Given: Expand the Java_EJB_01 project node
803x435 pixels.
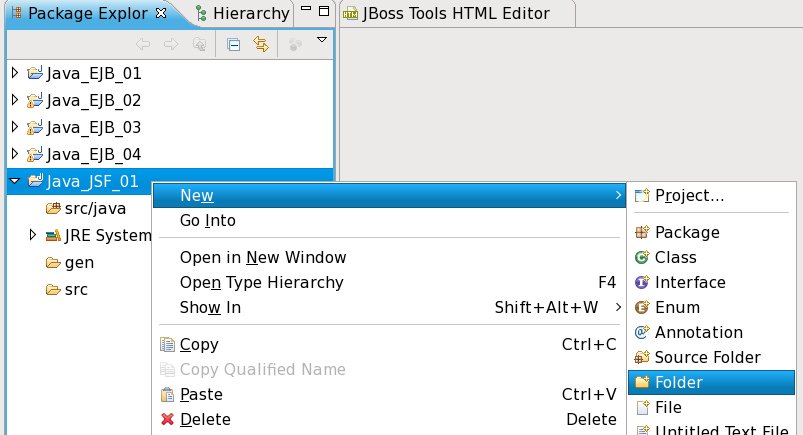Looking at the screenshot, I should pyautogui.click(x=14, y=73).
